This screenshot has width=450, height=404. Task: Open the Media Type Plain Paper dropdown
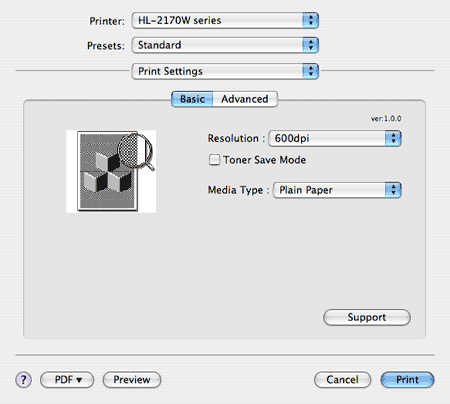pyautogui.click(x=337, y=190)
